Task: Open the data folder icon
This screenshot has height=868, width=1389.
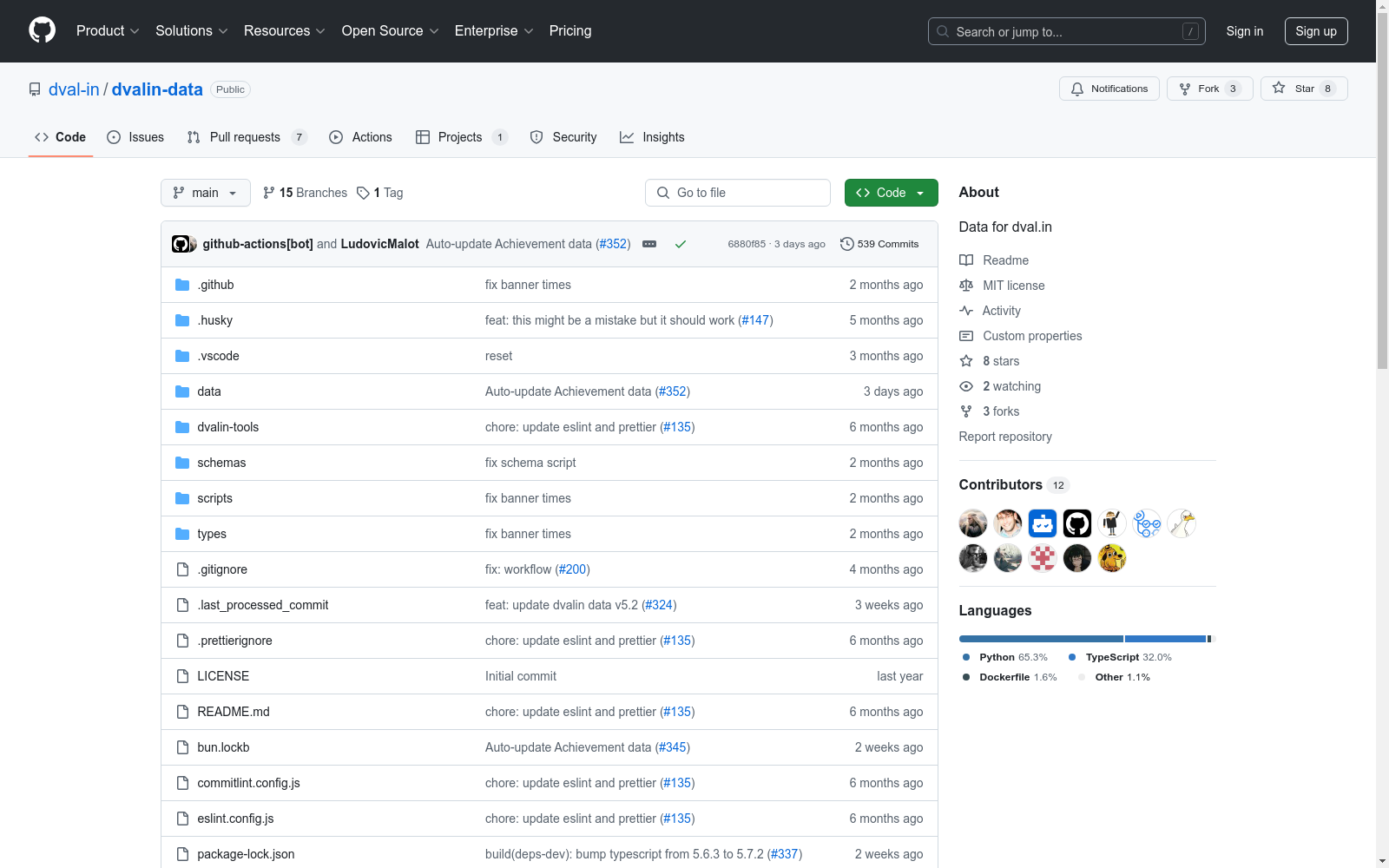Action: point(182,391)
